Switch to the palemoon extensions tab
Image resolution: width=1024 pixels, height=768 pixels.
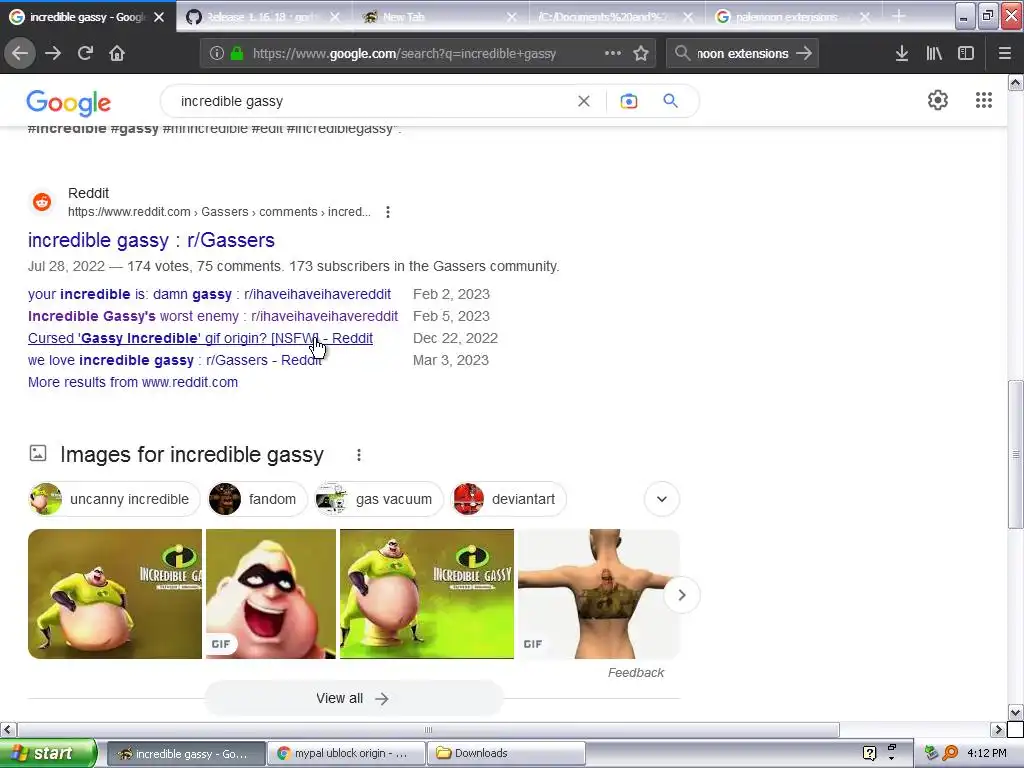[792, 18]
